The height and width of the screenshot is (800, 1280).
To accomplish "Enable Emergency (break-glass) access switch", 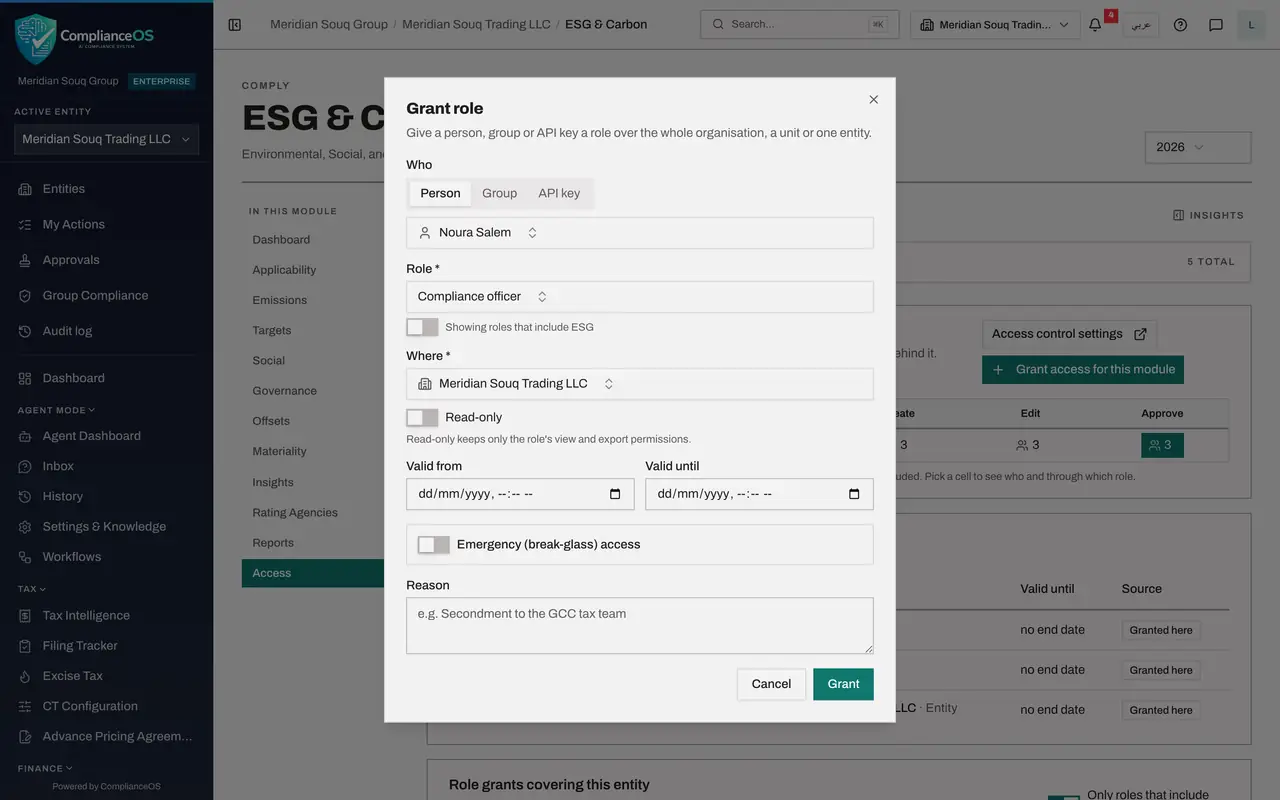I will coord(434,545).
